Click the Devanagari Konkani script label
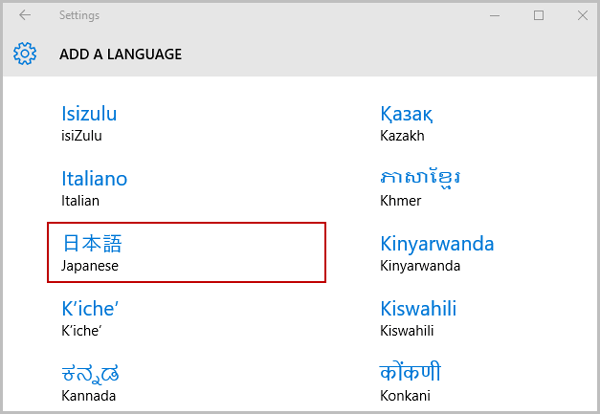Image resolution: width=600 pixels, height=414 pixels. [x=410, y=372]
